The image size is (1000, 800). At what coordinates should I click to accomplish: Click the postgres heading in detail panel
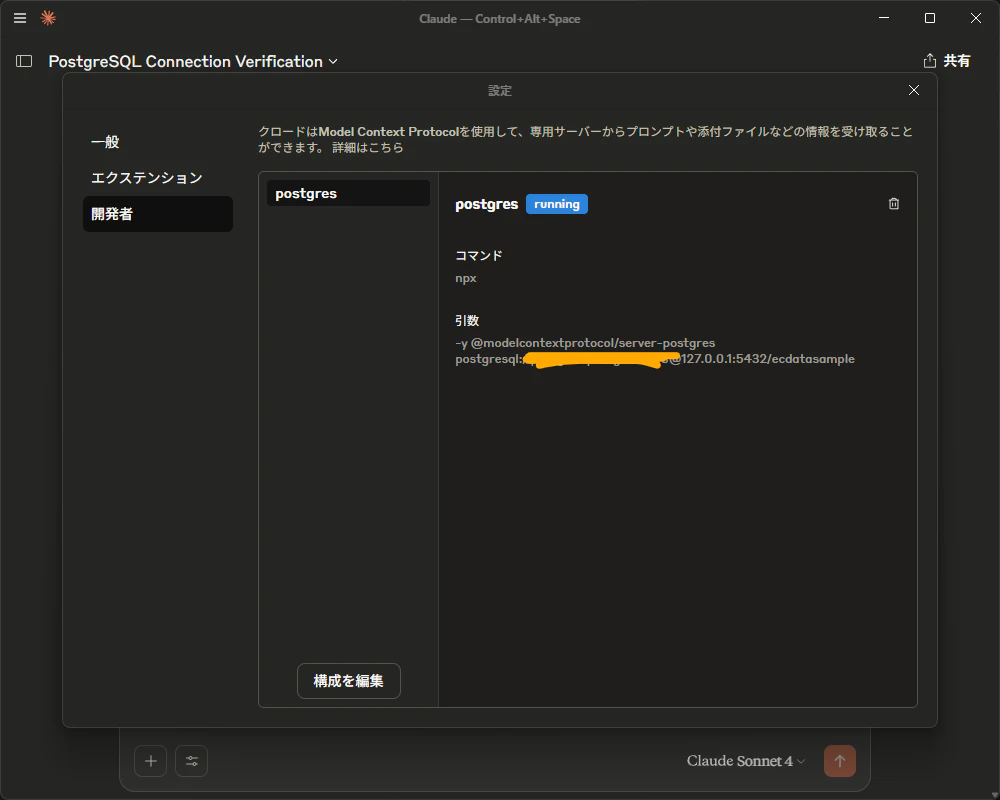click(x=487, y=204)
